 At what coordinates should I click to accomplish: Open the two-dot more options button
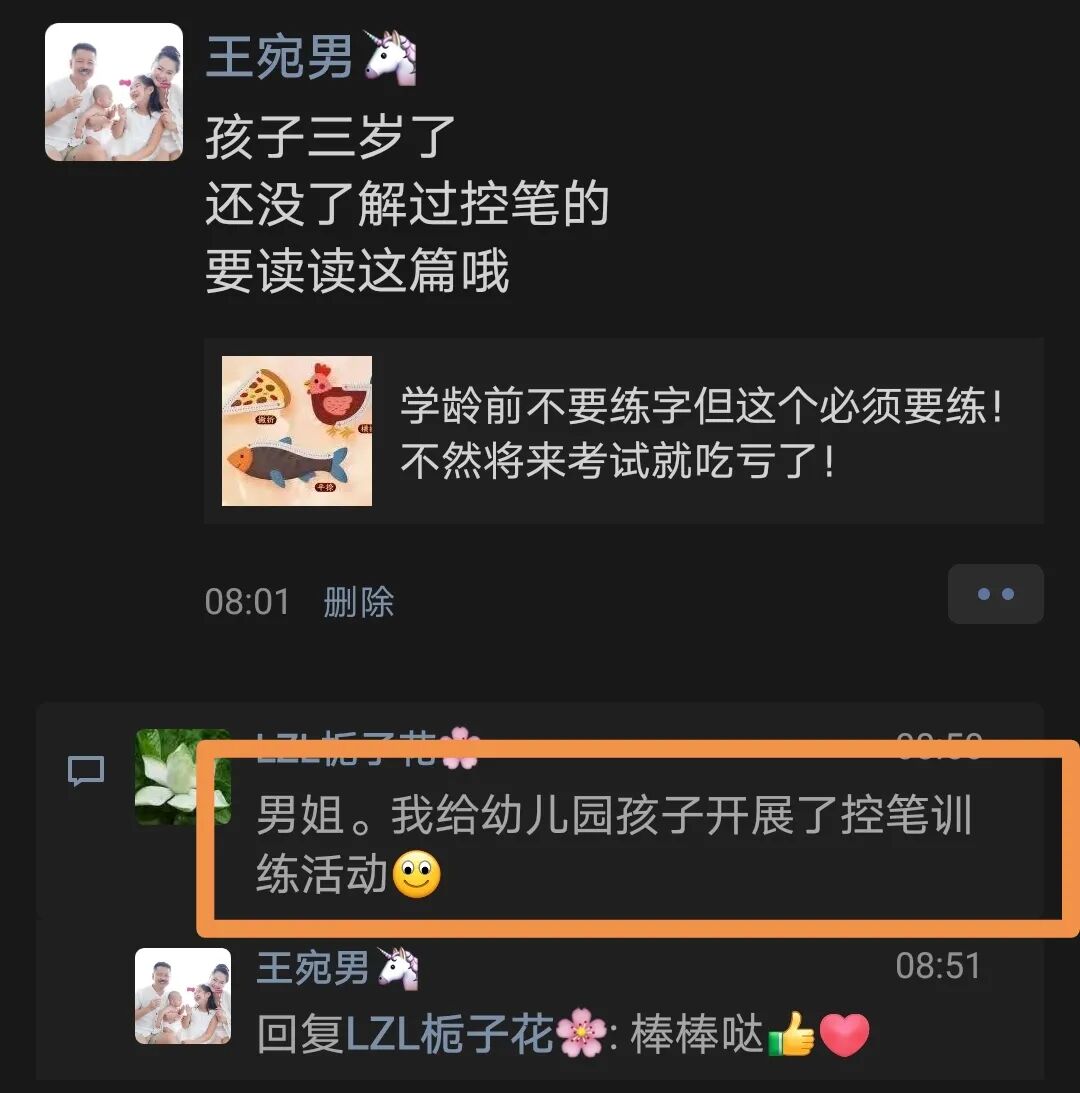tap(996, 594)
